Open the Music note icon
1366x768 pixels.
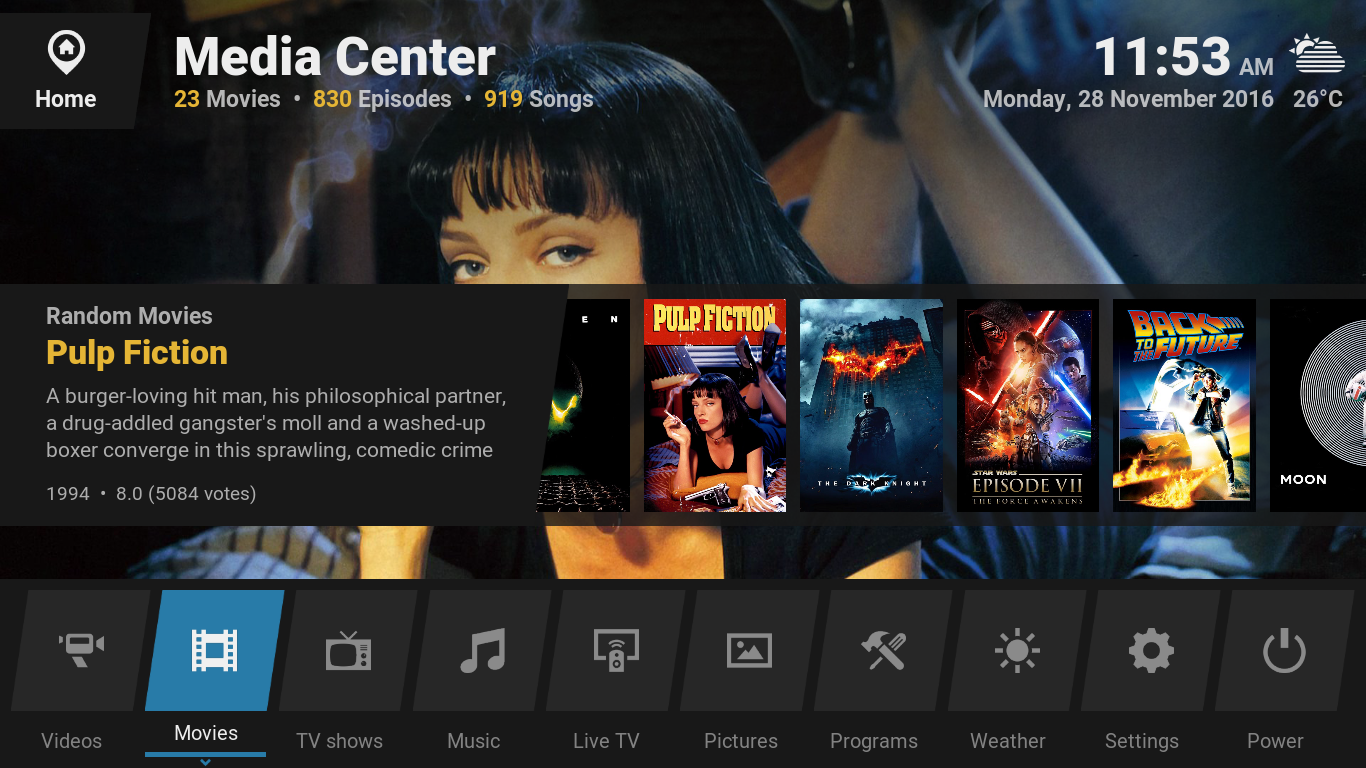pyautogui.click(x=482, y=651)
